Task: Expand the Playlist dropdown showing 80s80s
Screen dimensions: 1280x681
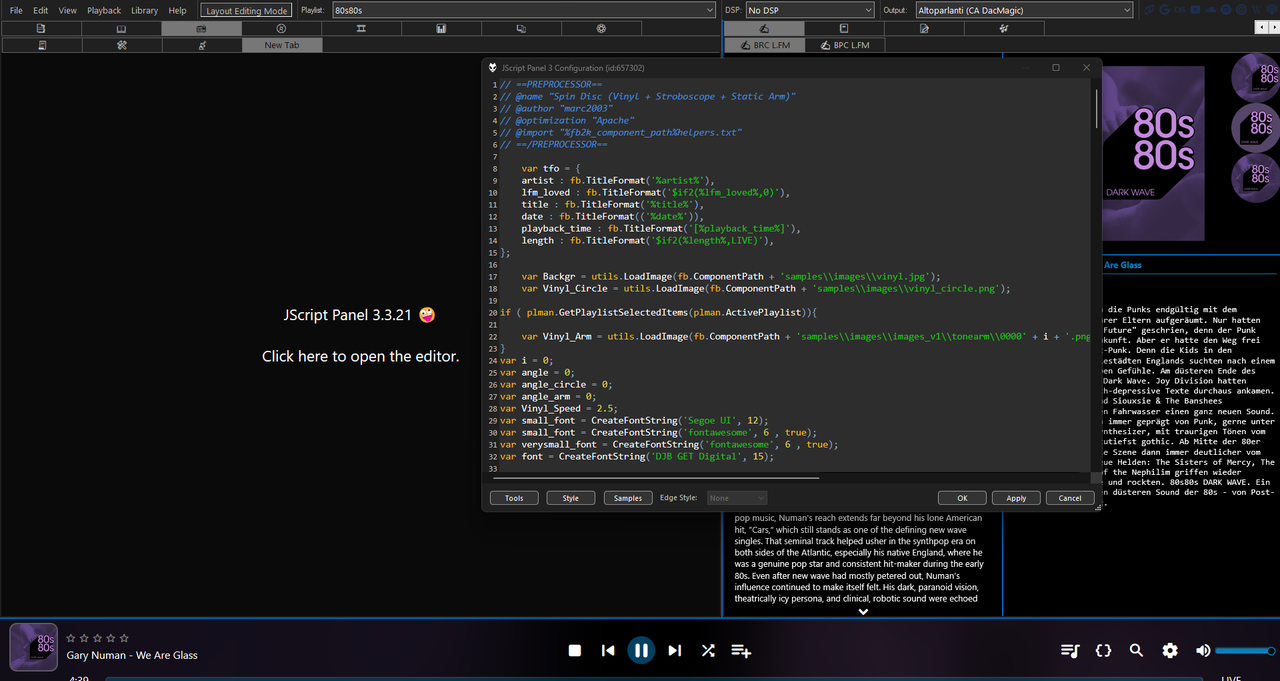Action: pos(523,10)
